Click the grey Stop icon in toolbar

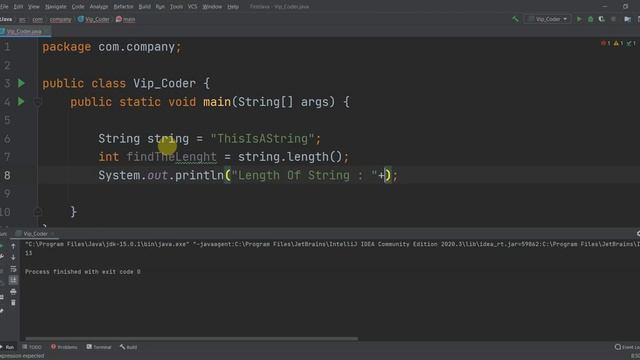click(x=613, y=19)
